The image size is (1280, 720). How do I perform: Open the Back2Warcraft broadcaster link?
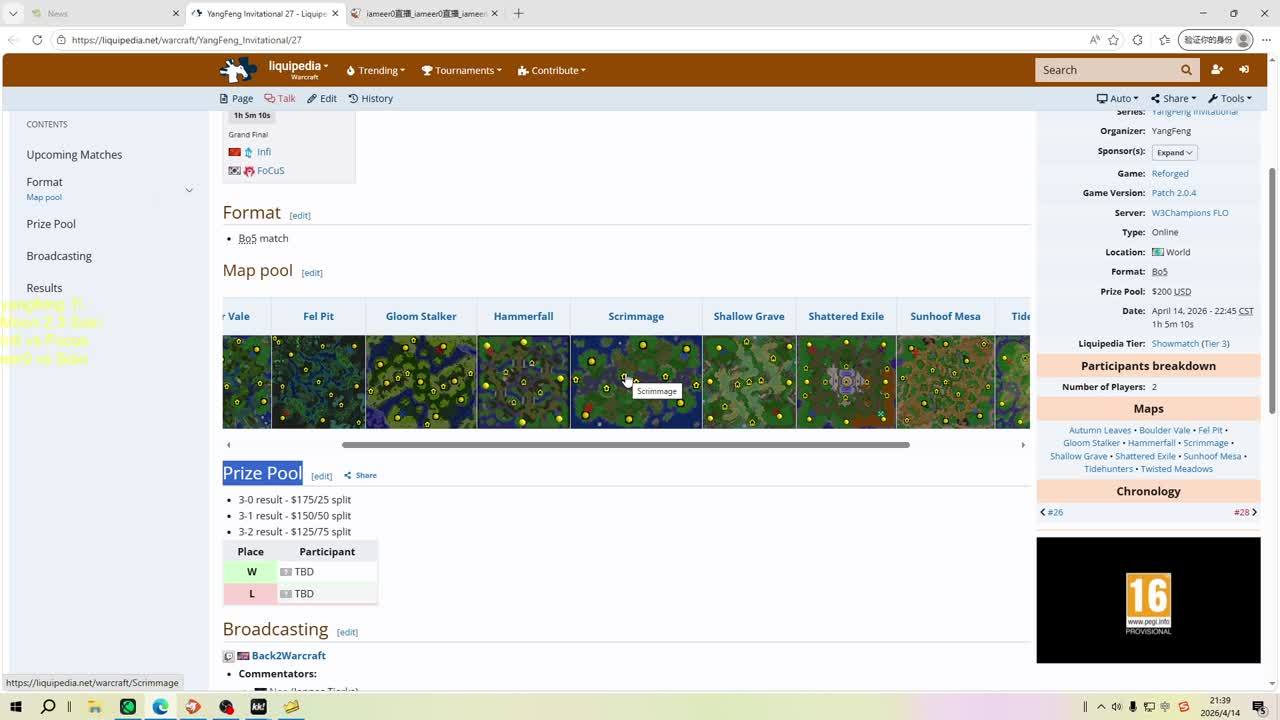289,656
